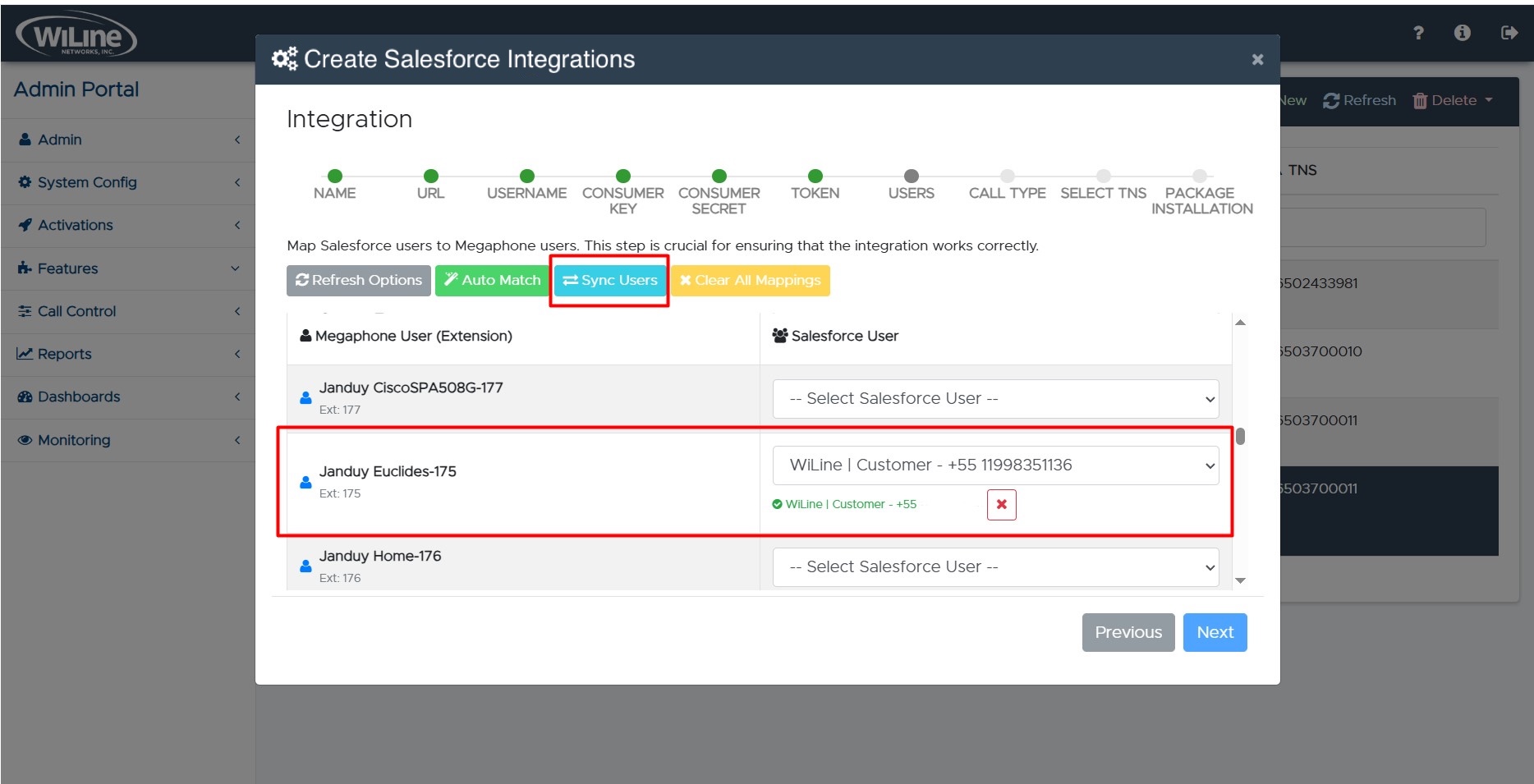The image size is (1534, 784).
Task: Expand the Call Control menu
Action: point(127,311)
